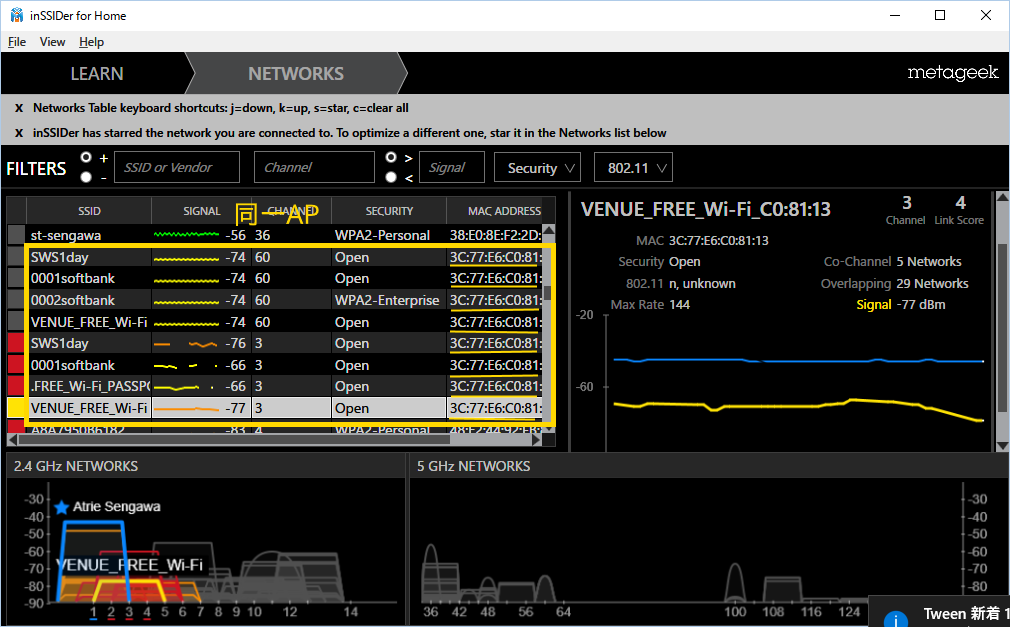Select the plus include filter radio button

[x=86, y=157]
